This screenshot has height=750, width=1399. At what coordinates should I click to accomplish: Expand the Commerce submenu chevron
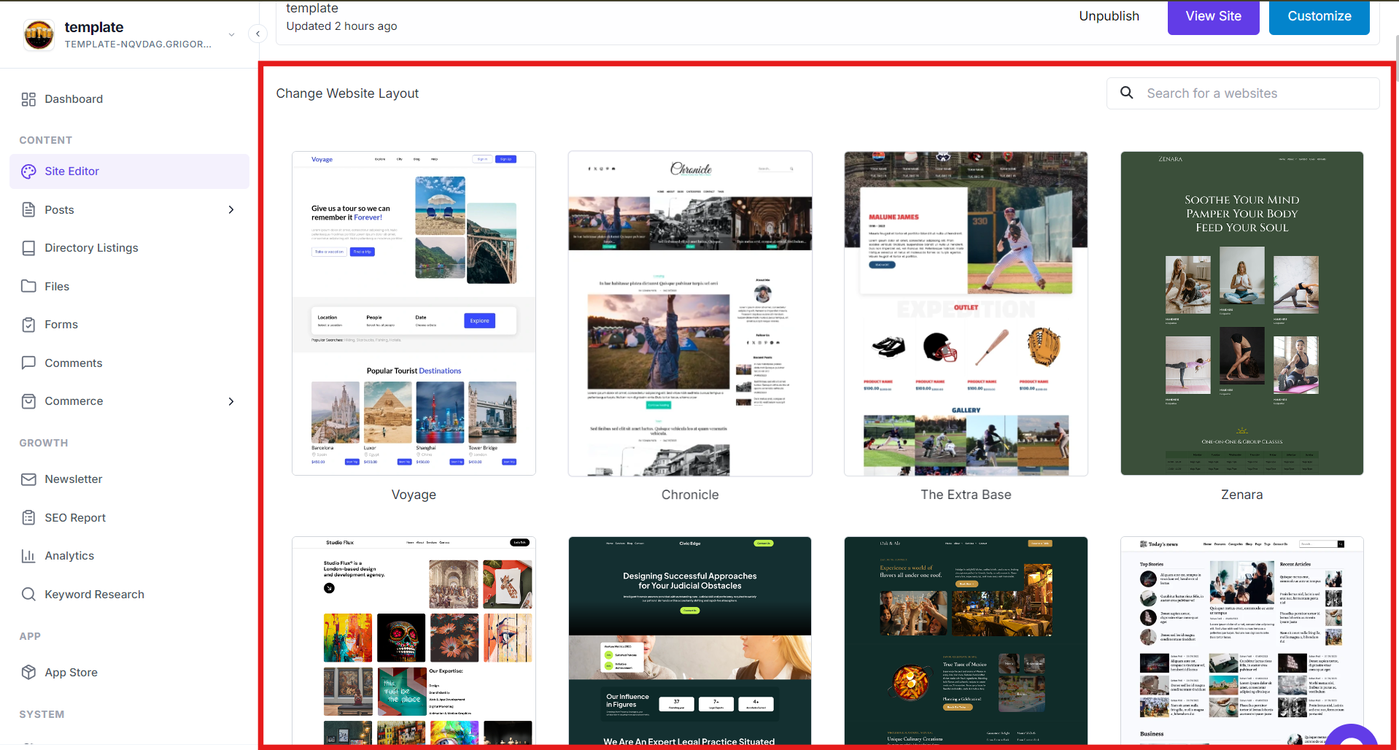click(231, 401)
